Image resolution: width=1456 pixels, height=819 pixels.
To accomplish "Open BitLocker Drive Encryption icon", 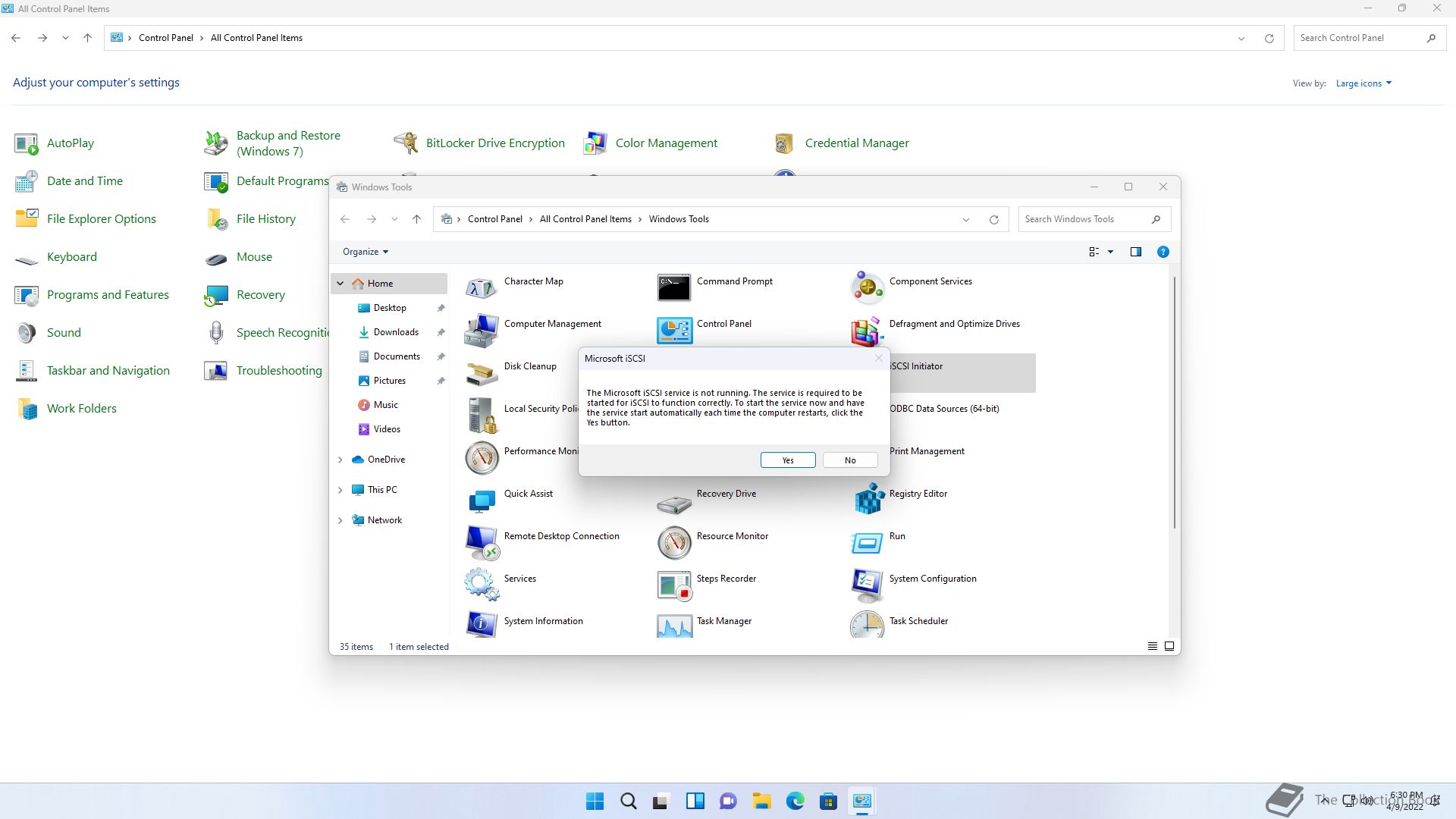I will click(x=406, y=143).
